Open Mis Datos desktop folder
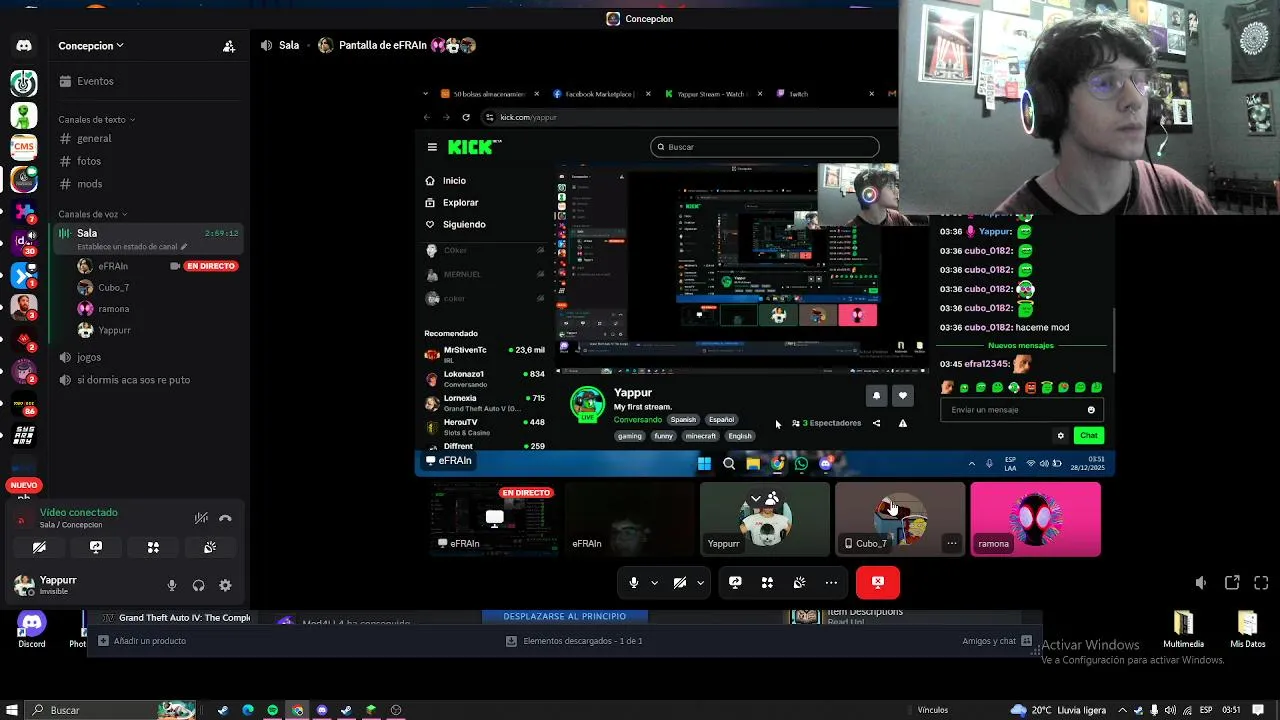Viewport: 1280px width, 720px height. click(x=1247, y=630)
